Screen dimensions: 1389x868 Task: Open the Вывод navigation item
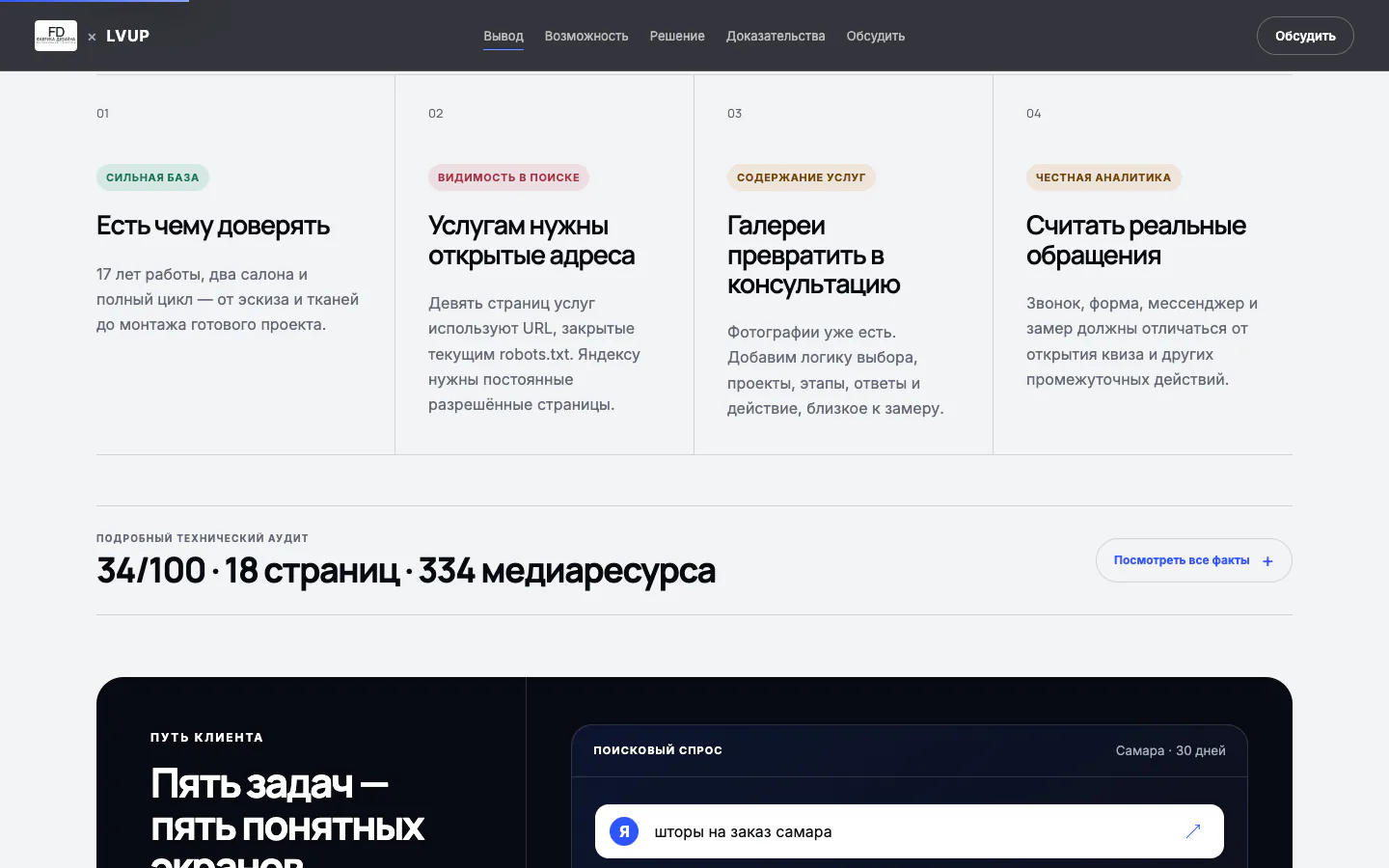pyautogui.click(x=504, y=36)
